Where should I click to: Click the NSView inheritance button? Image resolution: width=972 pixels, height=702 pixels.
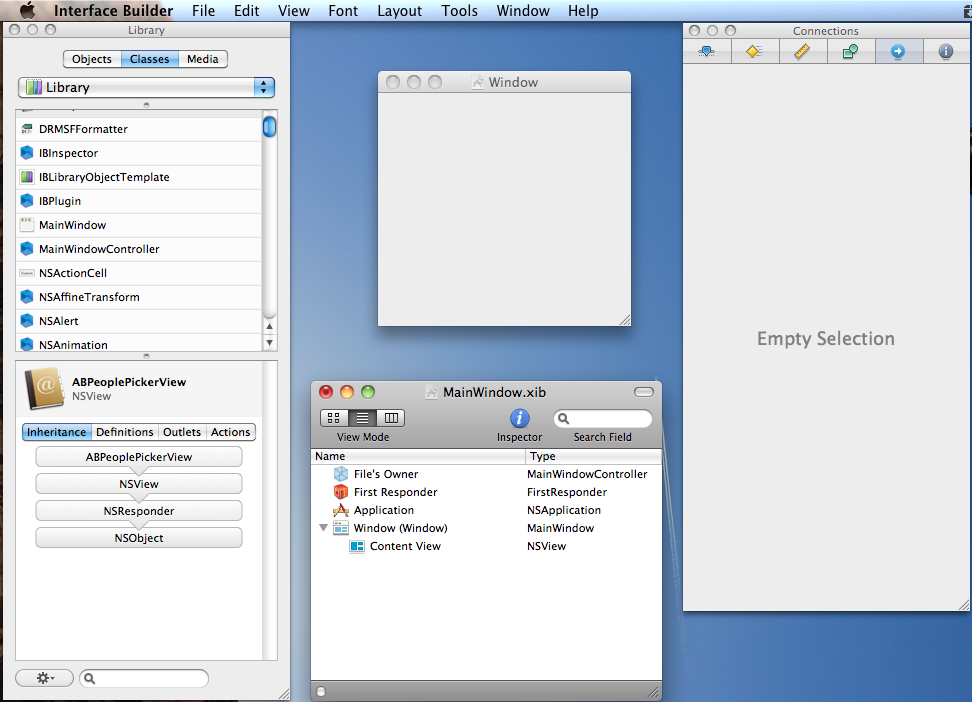(139, 484)
